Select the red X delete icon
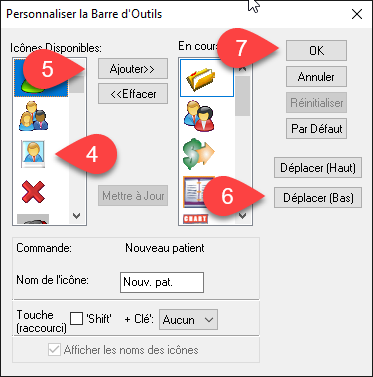Viewport: 373px width, 377px height. (33, 192)
